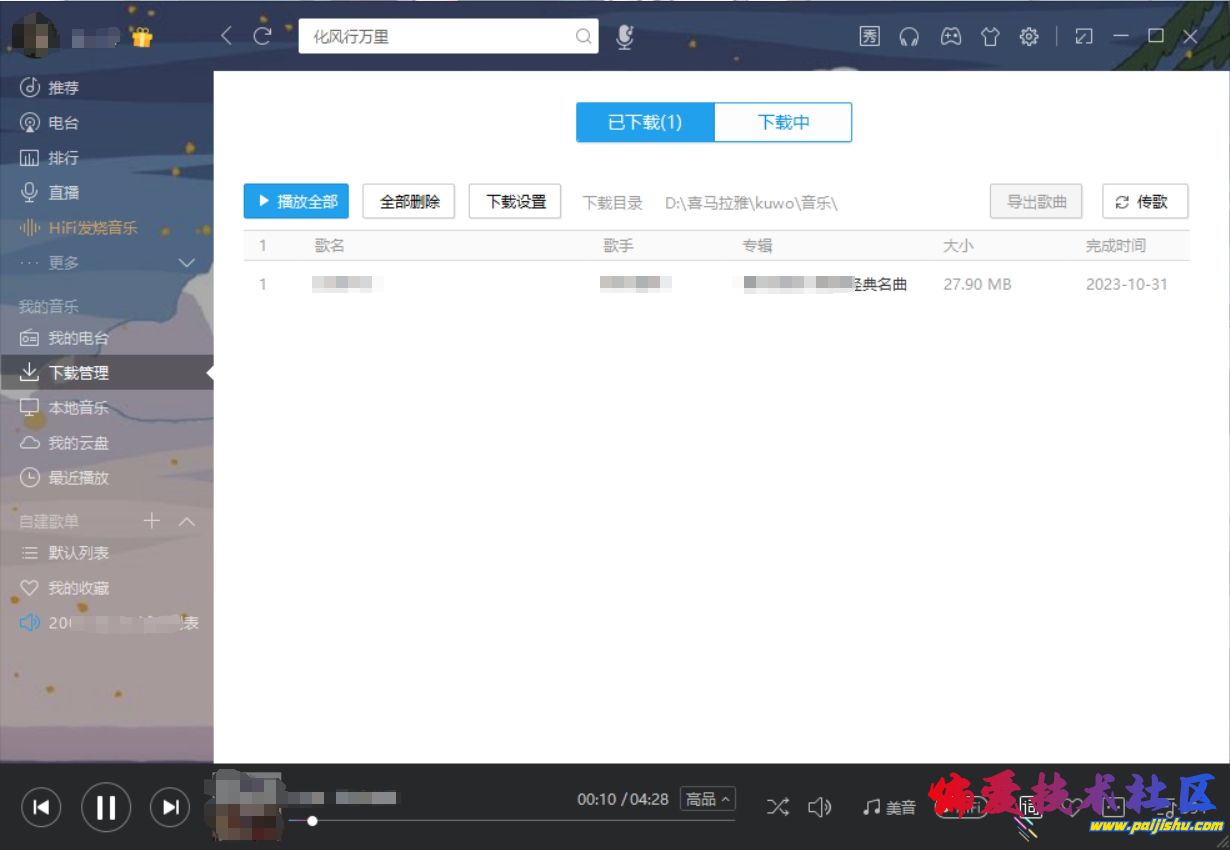
Task: Click the headphones listening icon
Action: (909, 36)
